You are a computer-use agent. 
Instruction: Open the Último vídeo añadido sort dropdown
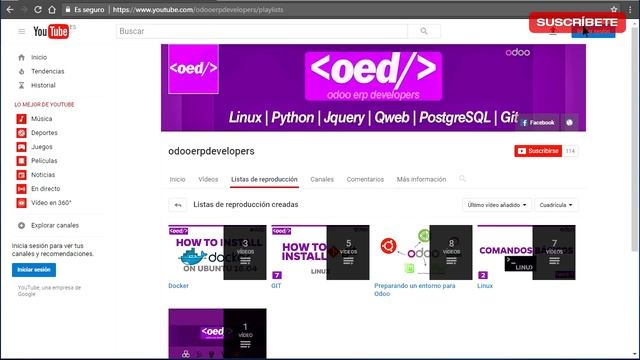point(497,205)
